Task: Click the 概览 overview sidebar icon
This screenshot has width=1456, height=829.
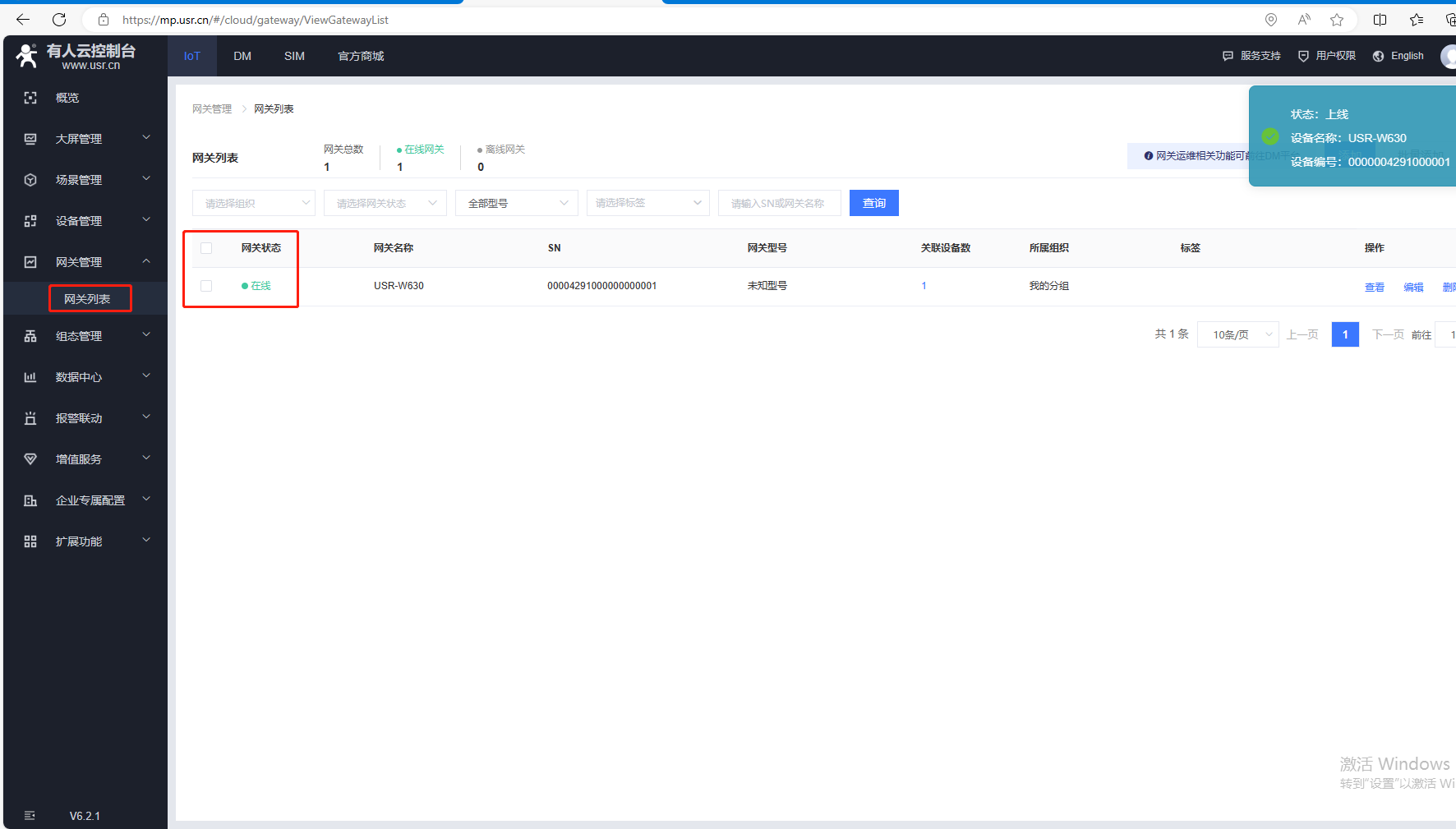Action: click(30, 98)
